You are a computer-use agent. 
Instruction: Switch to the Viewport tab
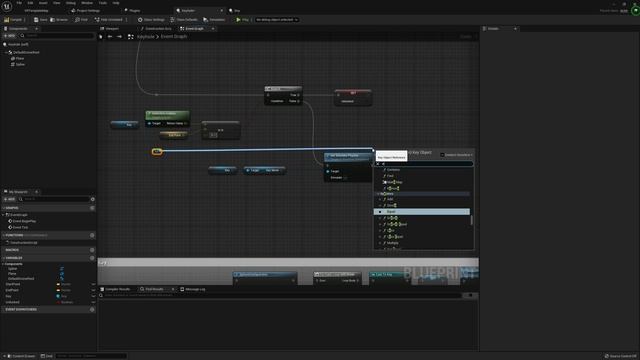(x=110, y=29)
